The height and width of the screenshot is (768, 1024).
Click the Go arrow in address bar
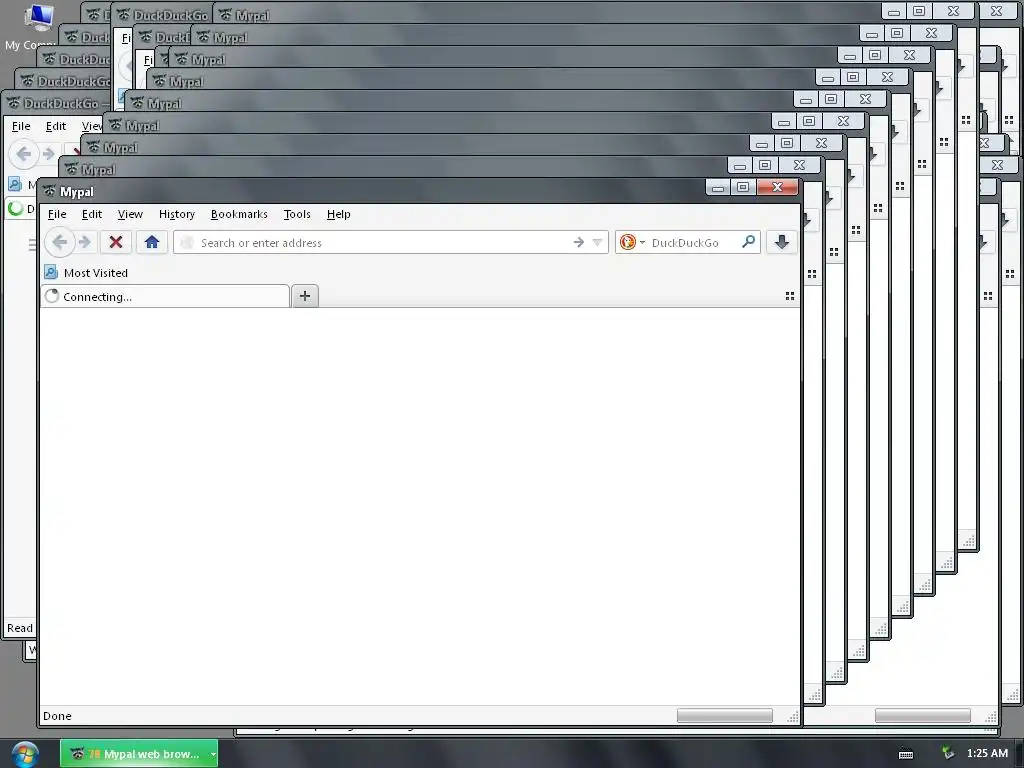tap(579, 242)
